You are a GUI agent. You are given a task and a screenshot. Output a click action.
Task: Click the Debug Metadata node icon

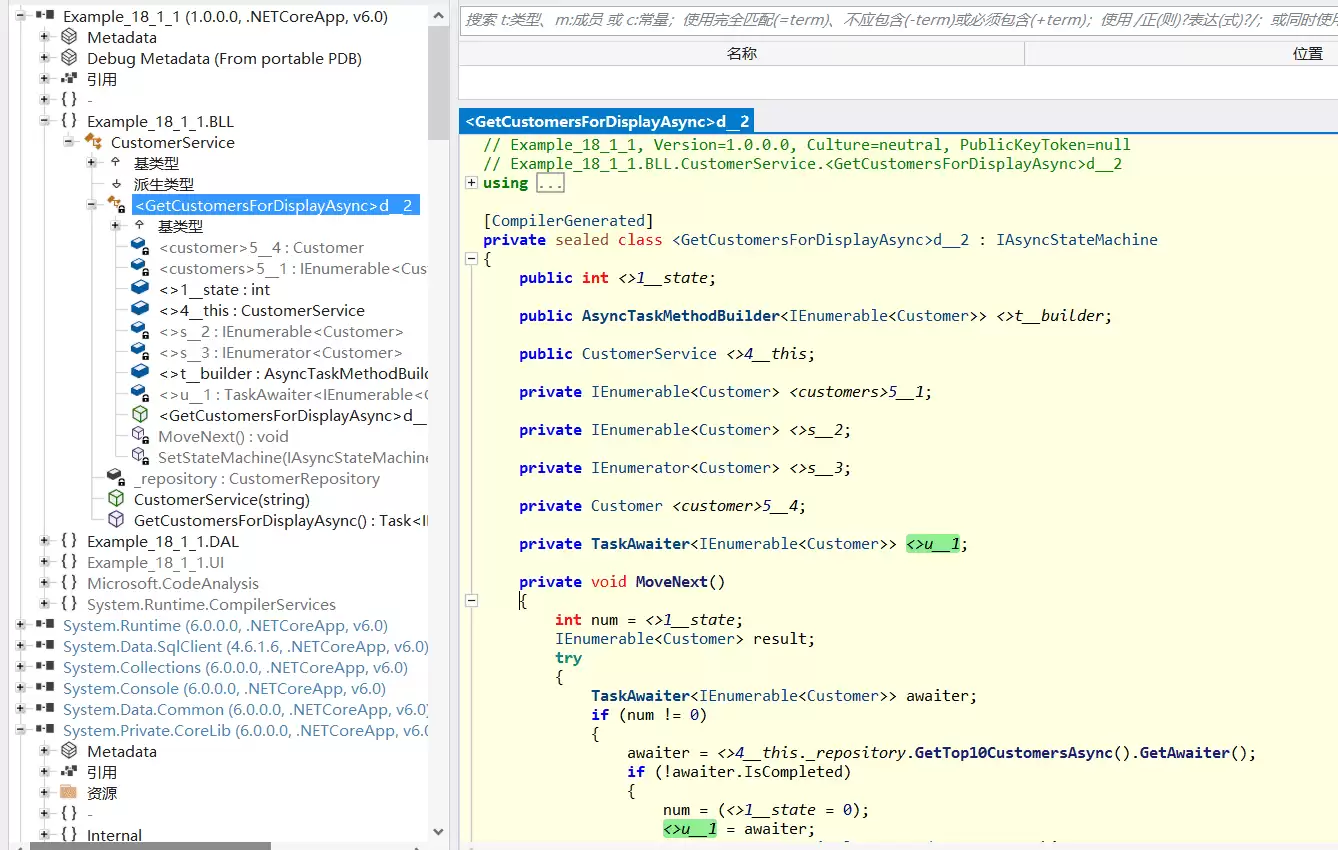pyautogui.click(x=69, y=58)
